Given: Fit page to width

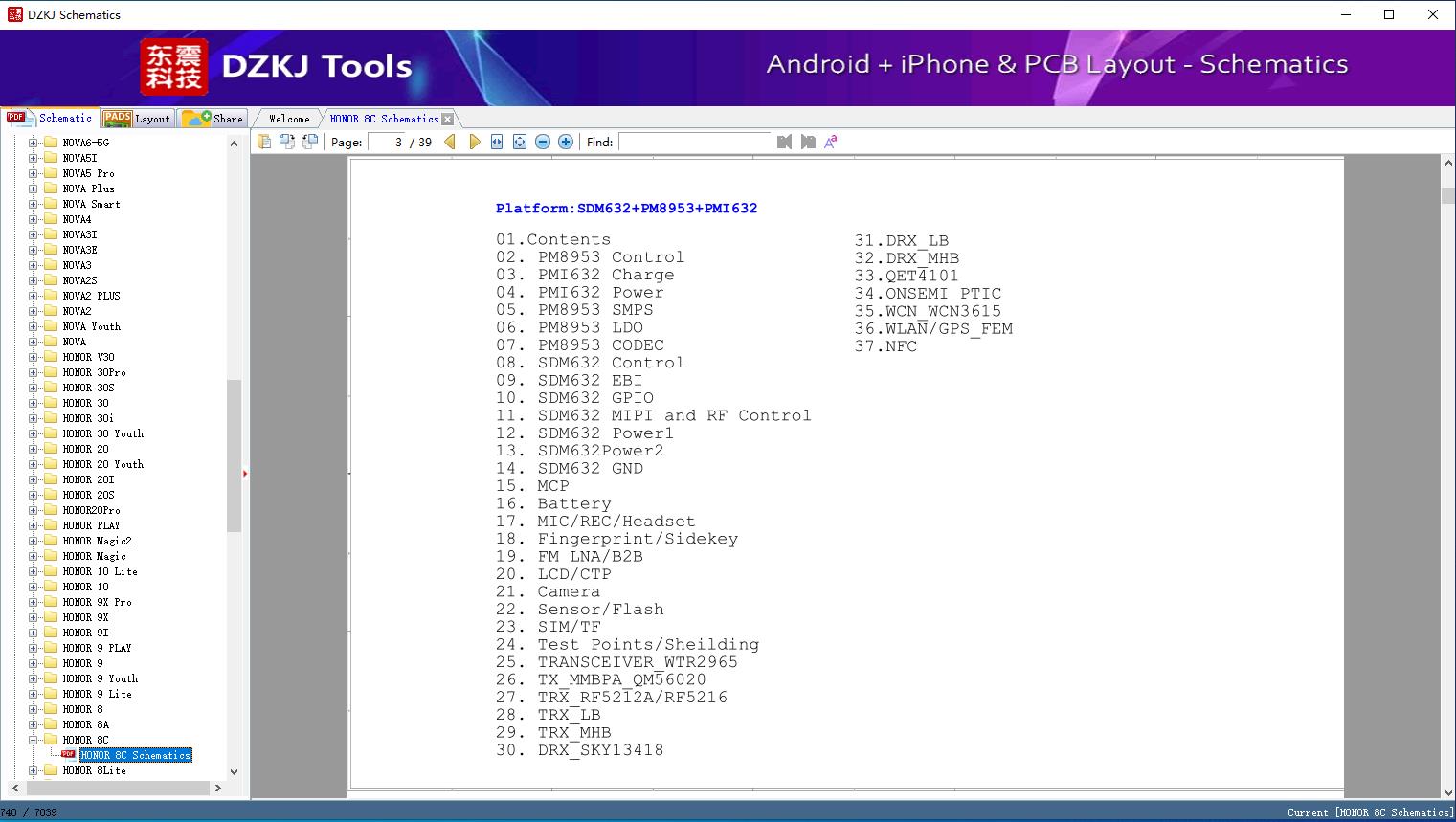Looking at the screenshot, I should coord(497,142).
